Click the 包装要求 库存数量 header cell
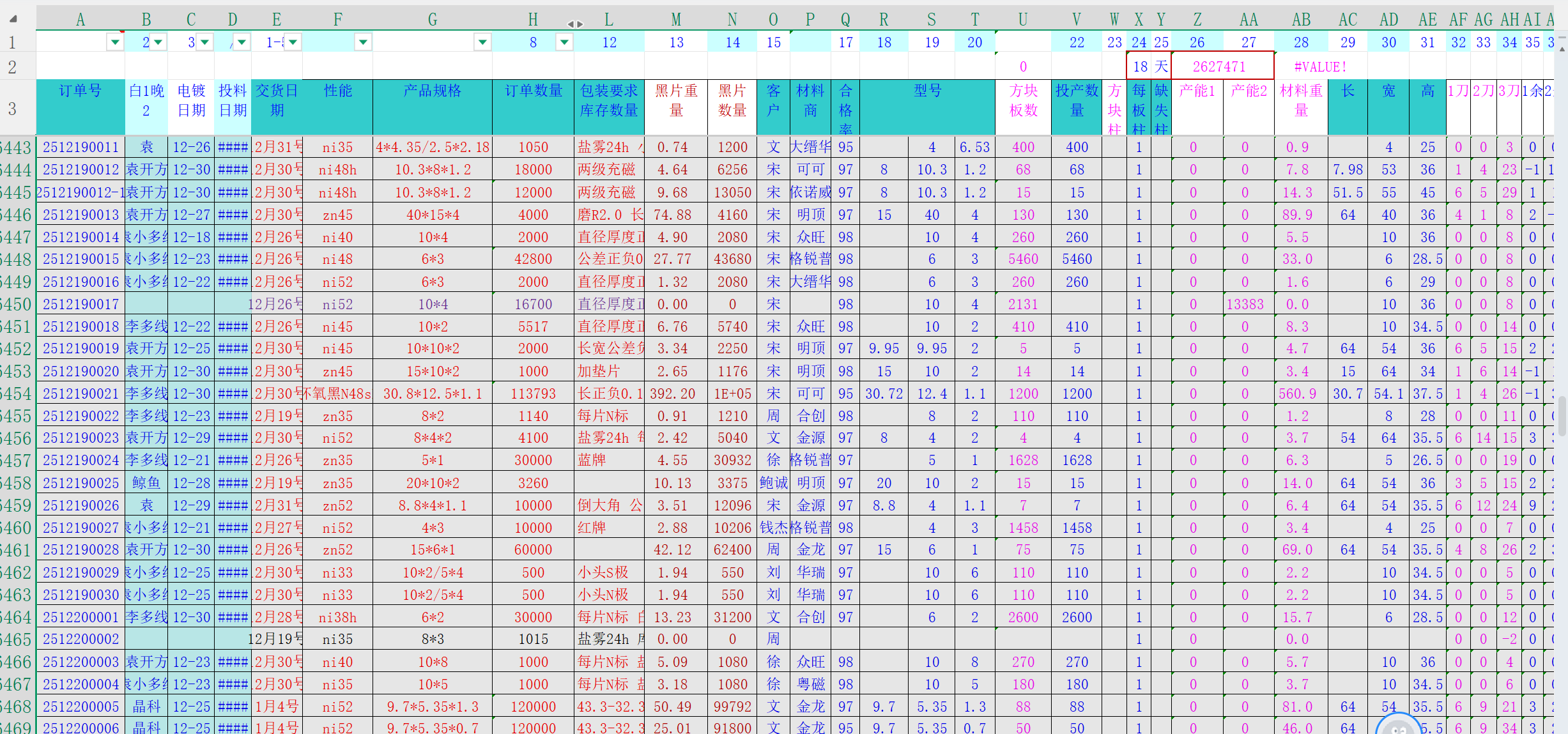 click(x=609, y=107)
